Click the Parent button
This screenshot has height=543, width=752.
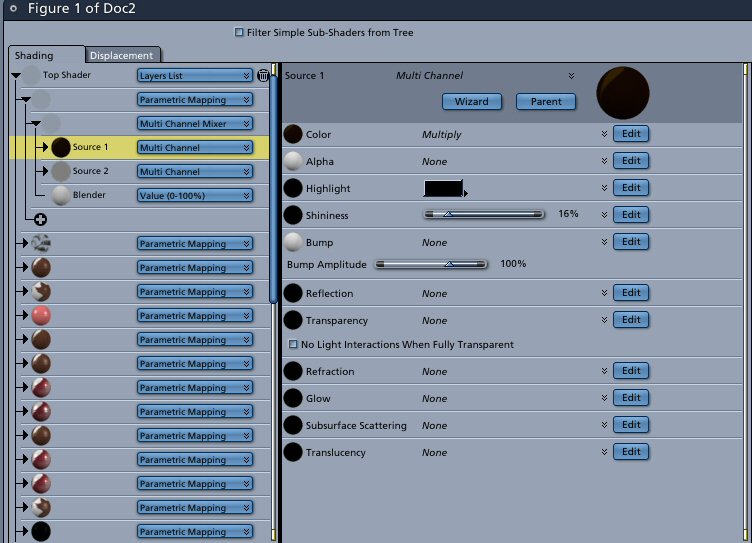(546, 101)
